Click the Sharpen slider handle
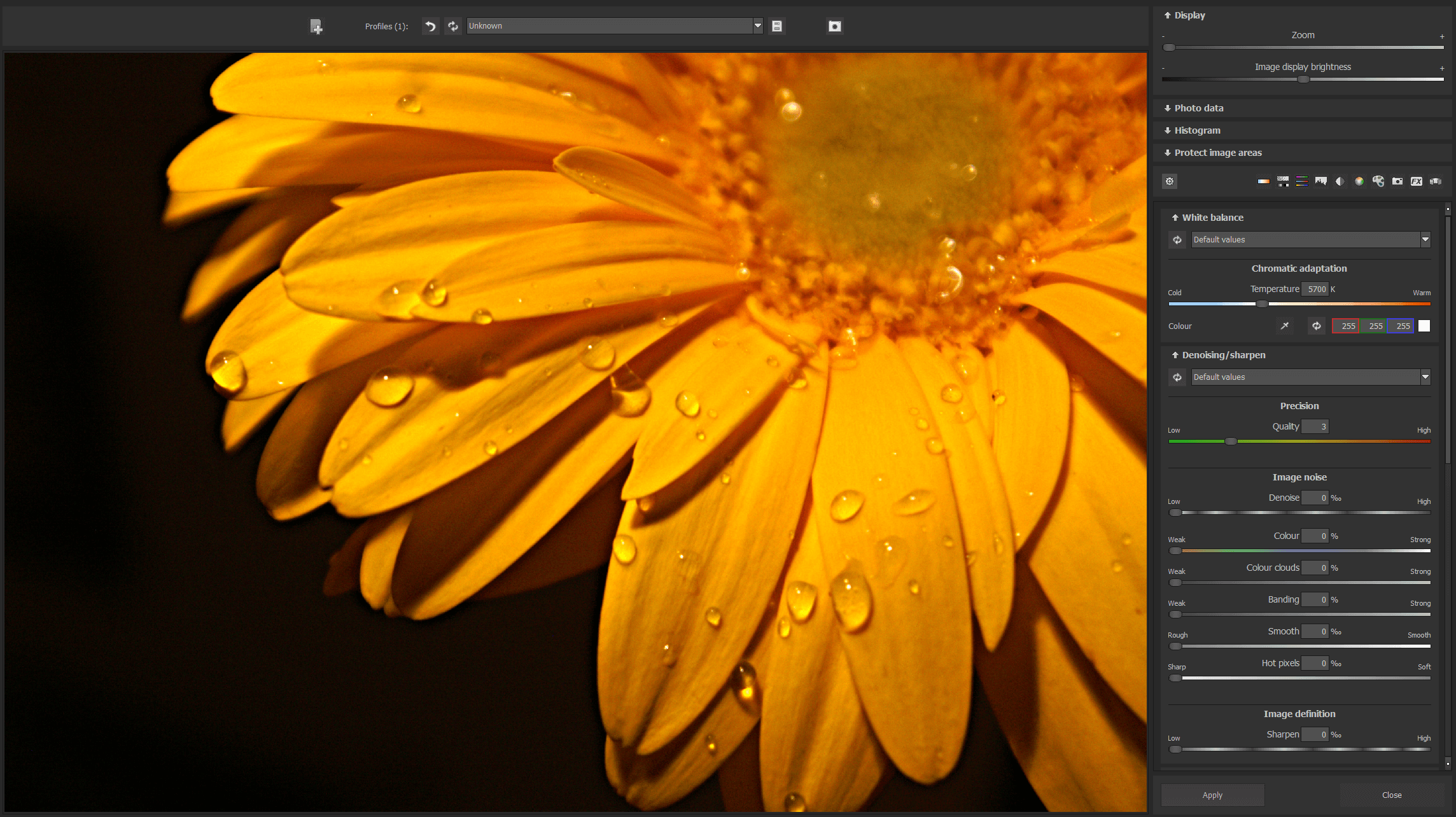 [1175, 750]
